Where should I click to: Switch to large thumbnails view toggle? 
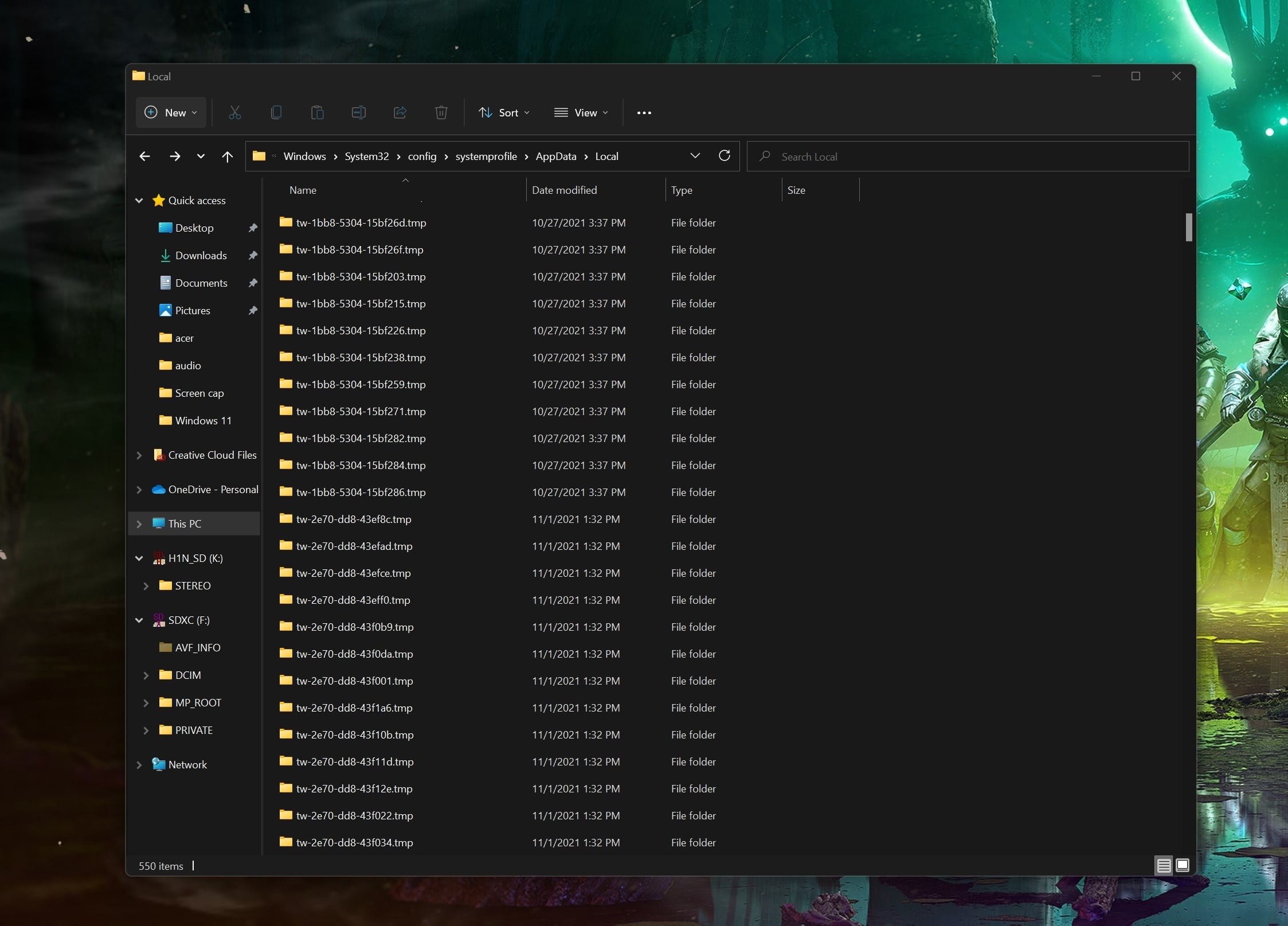pos(1182,865)
